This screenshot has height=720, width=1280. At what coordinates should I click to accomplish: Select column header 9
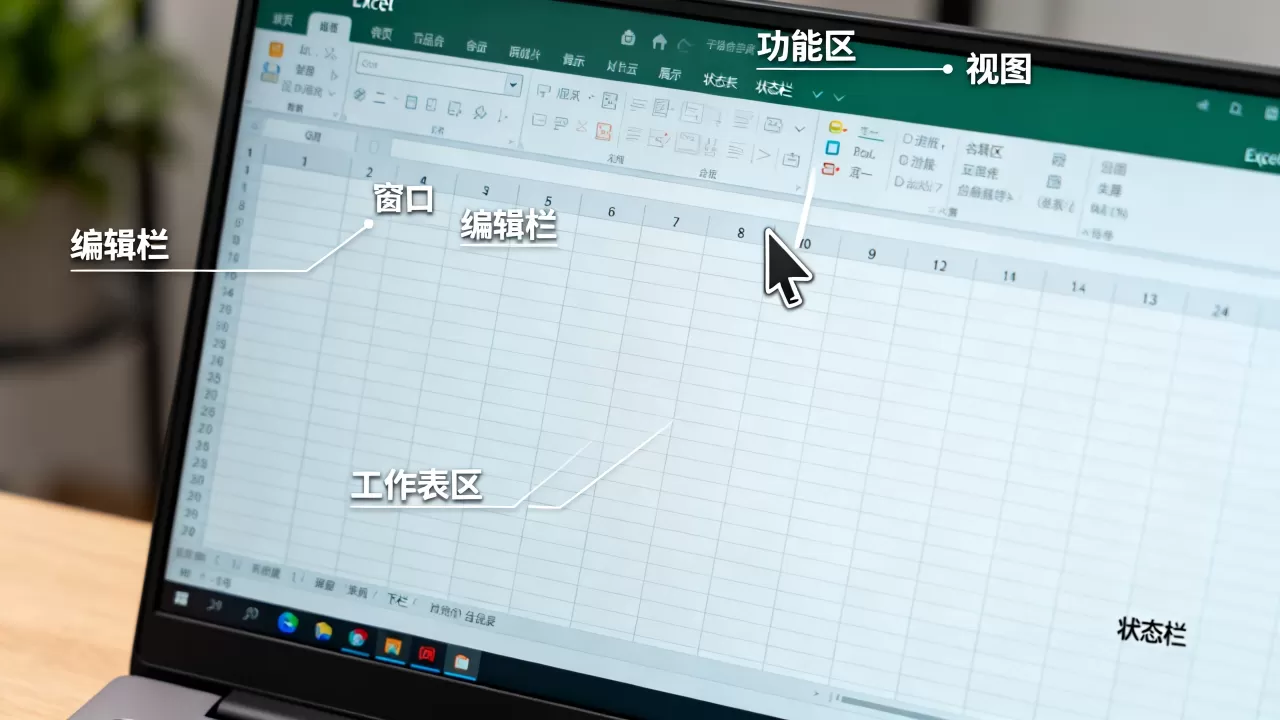(871, 254)
